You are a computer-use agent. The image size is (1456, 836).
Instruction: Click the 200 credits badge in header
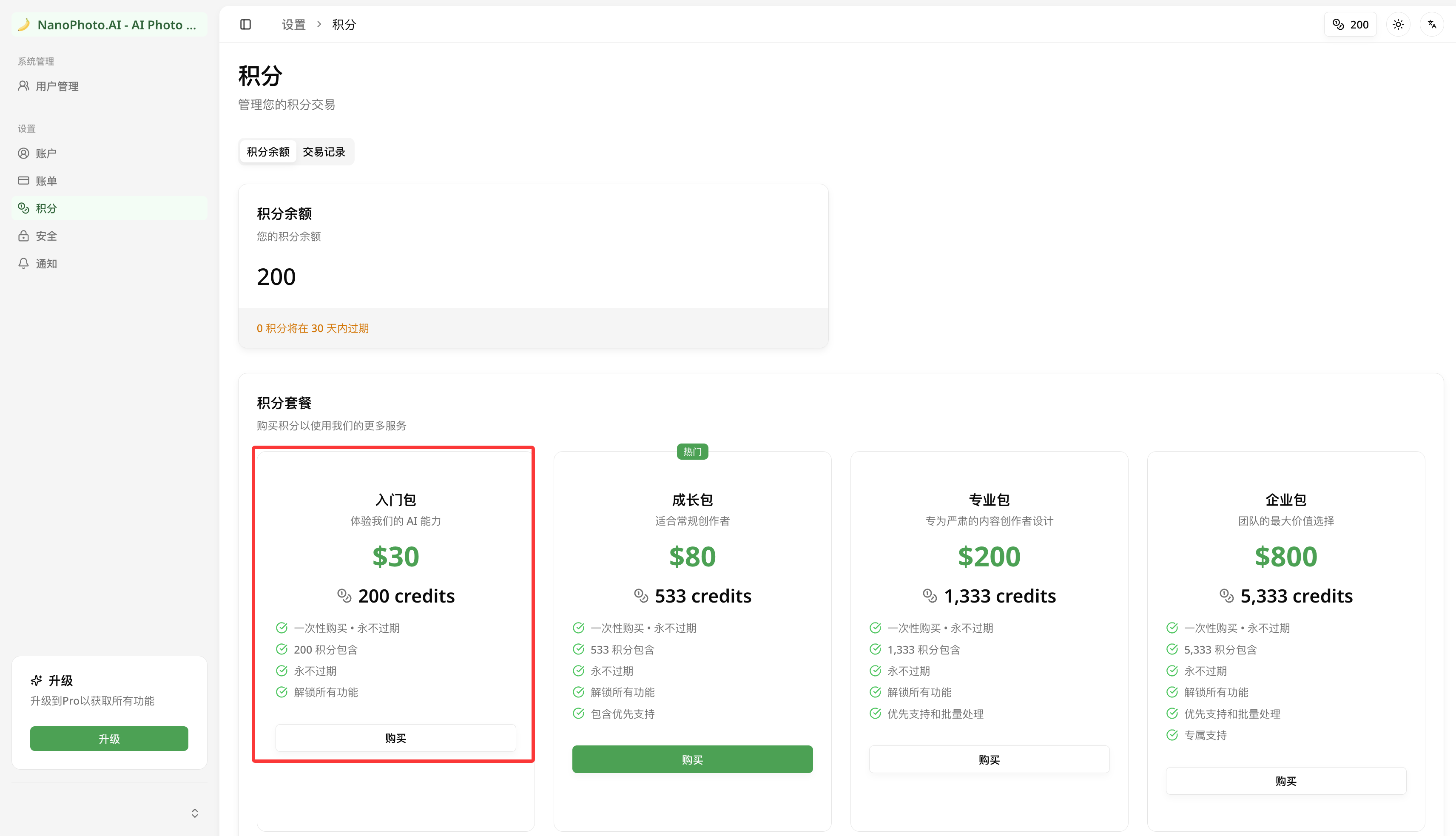click(x=1351, y=25)
